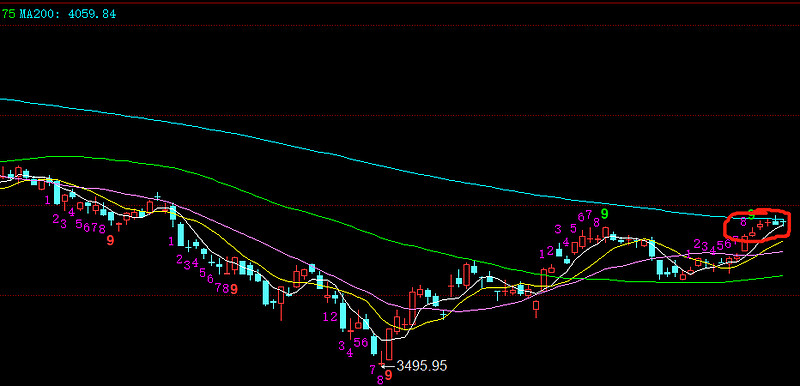Select the last cyan candle at right edge
Image resolution: width=800 pixels, height=386 pixels.
pyautogui.click(x=783, y=221)
